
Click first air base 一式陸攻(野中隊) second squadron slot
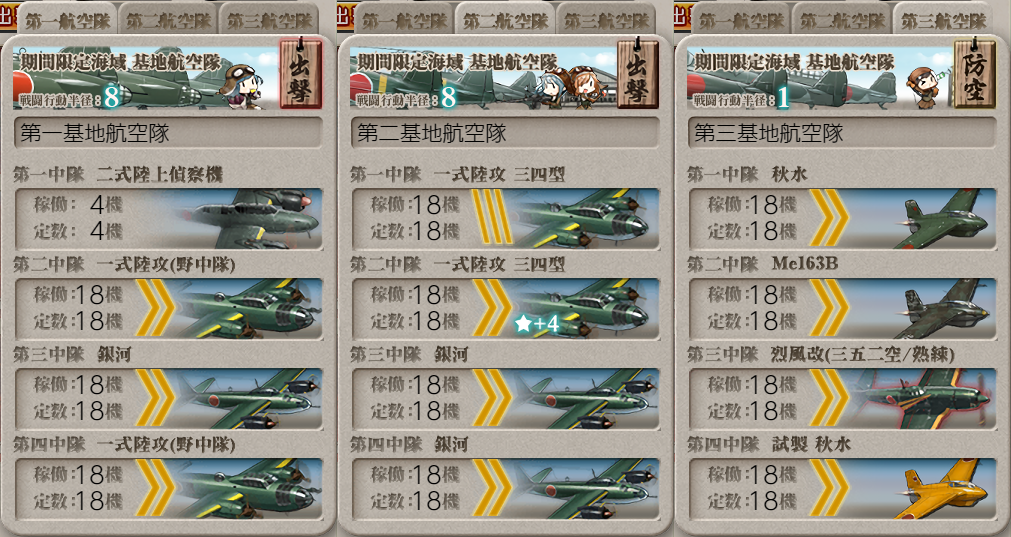(x=168, y=309)
